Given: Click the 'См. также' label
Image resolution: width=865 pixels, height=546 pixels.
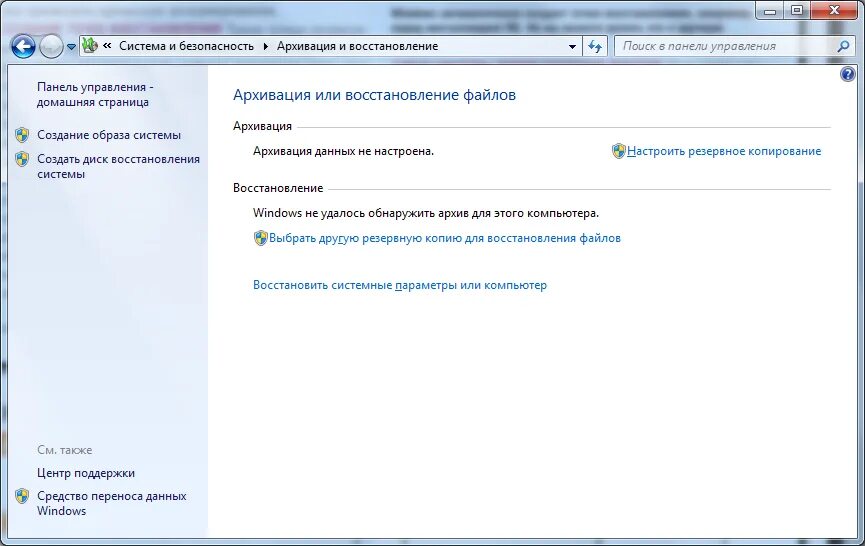Looking at the screenshot, I should pyautogui.click(x=65, y=450).
